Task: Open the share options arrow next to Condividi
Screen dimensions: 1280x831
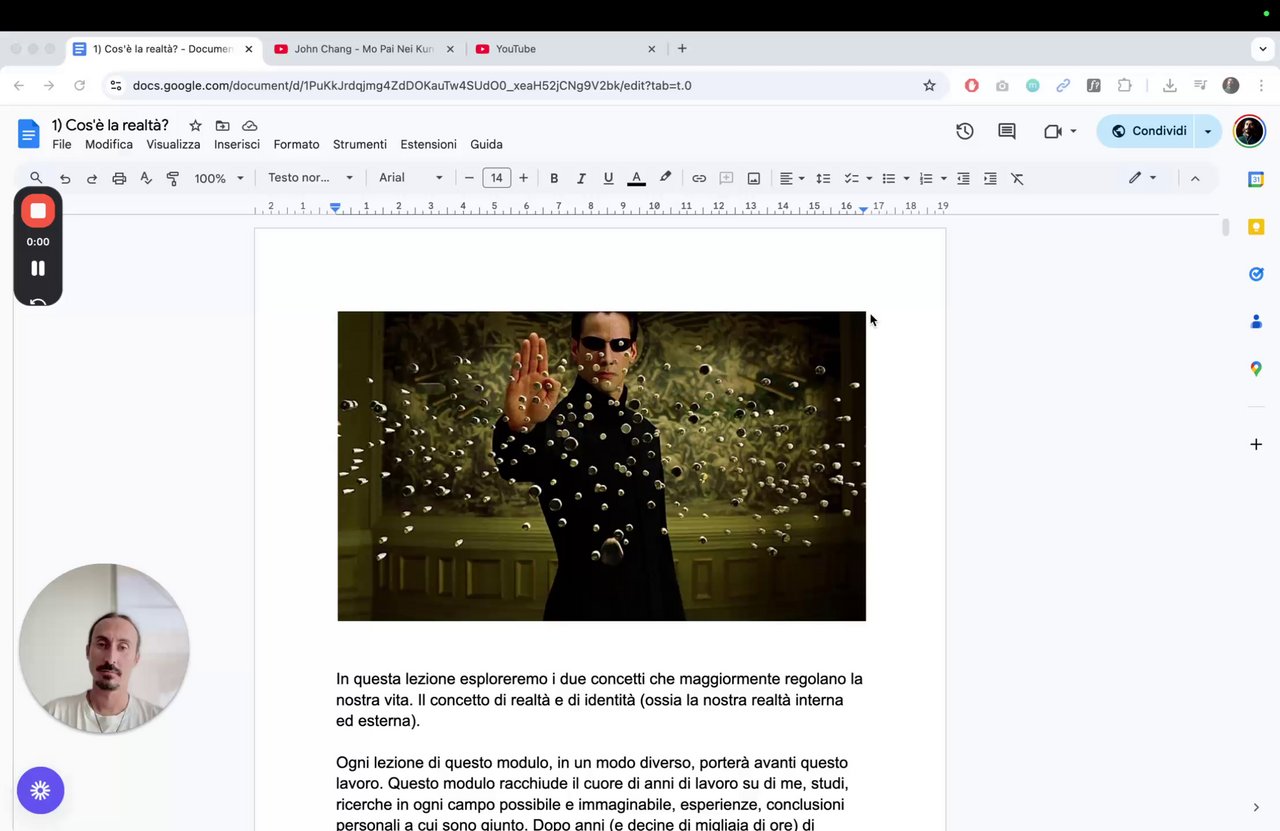Action: click(x=1208, y=131)
